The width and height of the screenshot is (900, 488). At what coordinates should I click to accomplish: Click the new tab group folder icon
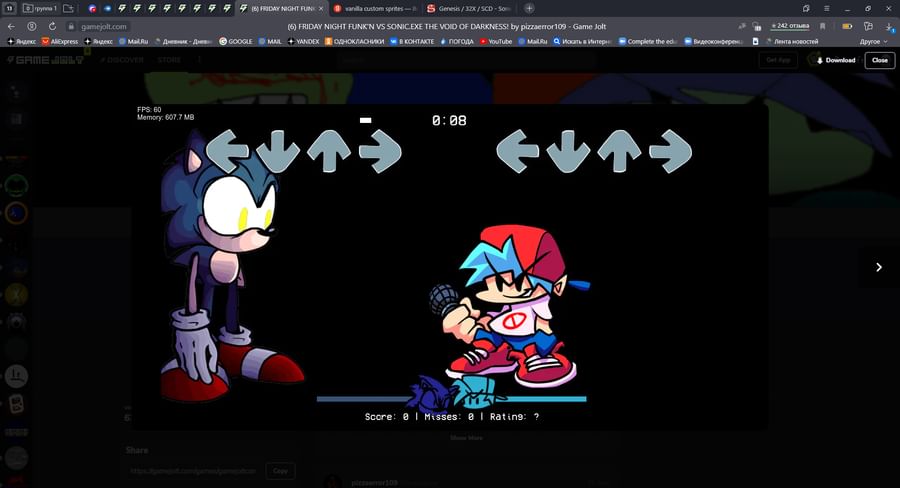pos(68,9)
